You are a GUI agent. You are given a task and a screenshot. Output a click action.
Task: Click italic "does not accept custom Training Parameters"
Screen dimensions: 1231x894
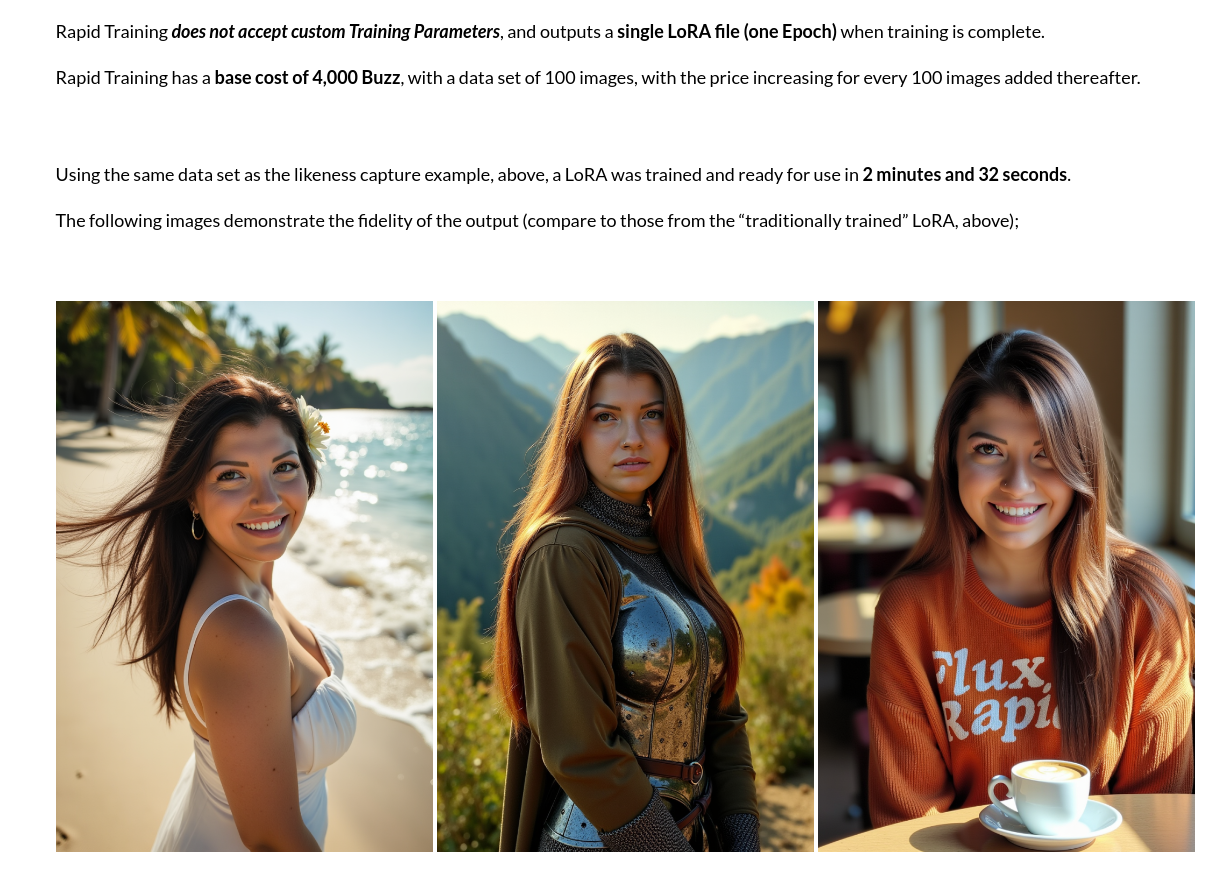click(x=336, y=32)
